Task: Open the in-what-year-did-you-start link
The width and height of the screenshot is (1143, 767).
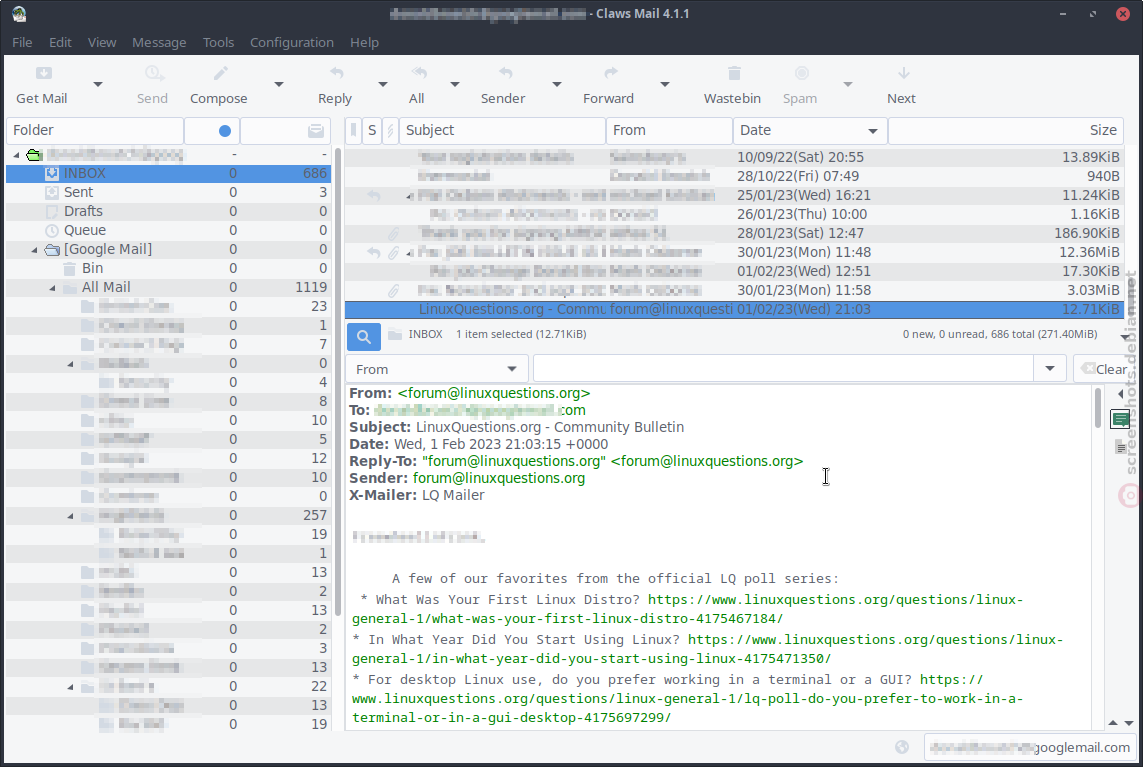Action: pos(707,649)
